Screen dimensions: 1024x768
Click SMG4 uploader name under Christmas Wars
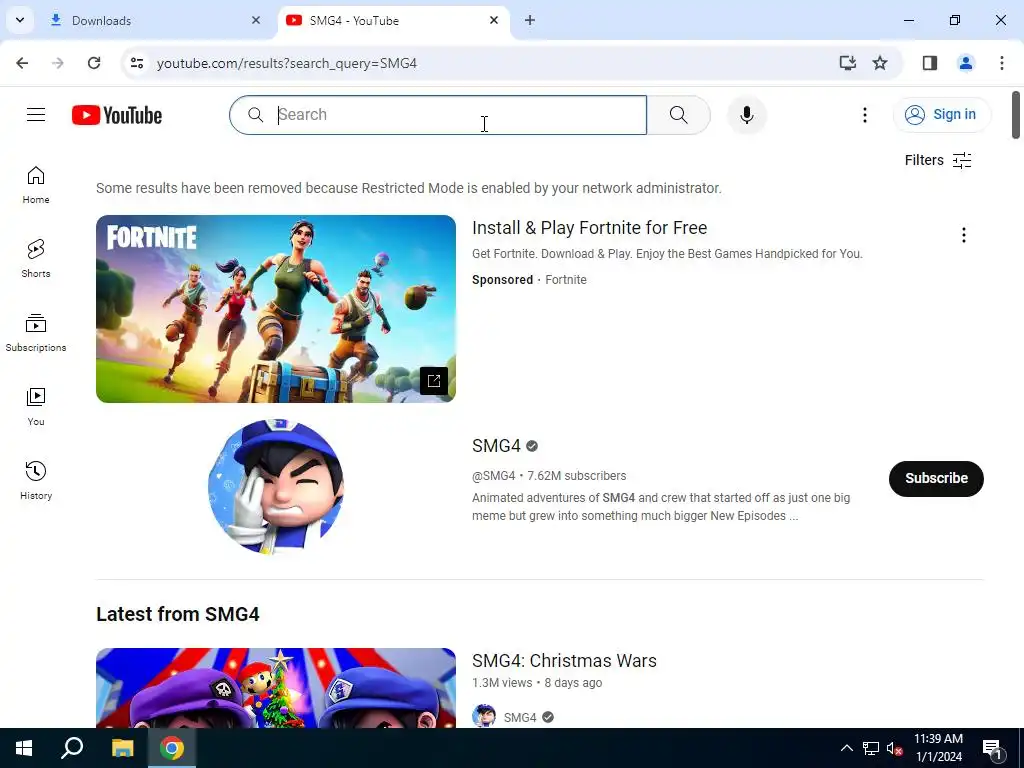click(x=520, y=717)
